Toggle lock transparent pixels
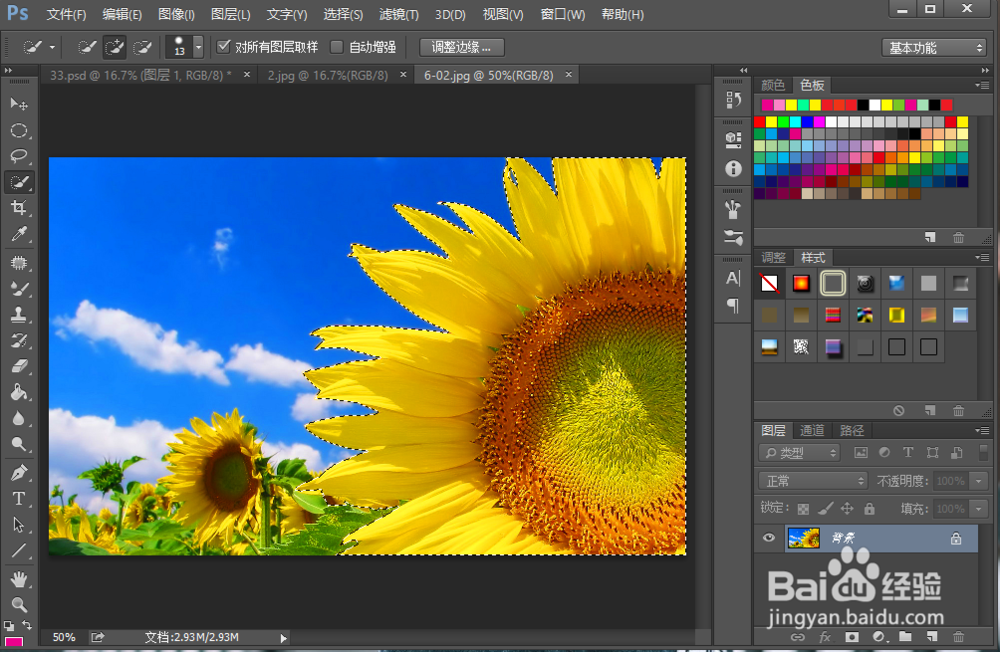The width and height of the screenshot is (1000, 652). pos(804,509)
